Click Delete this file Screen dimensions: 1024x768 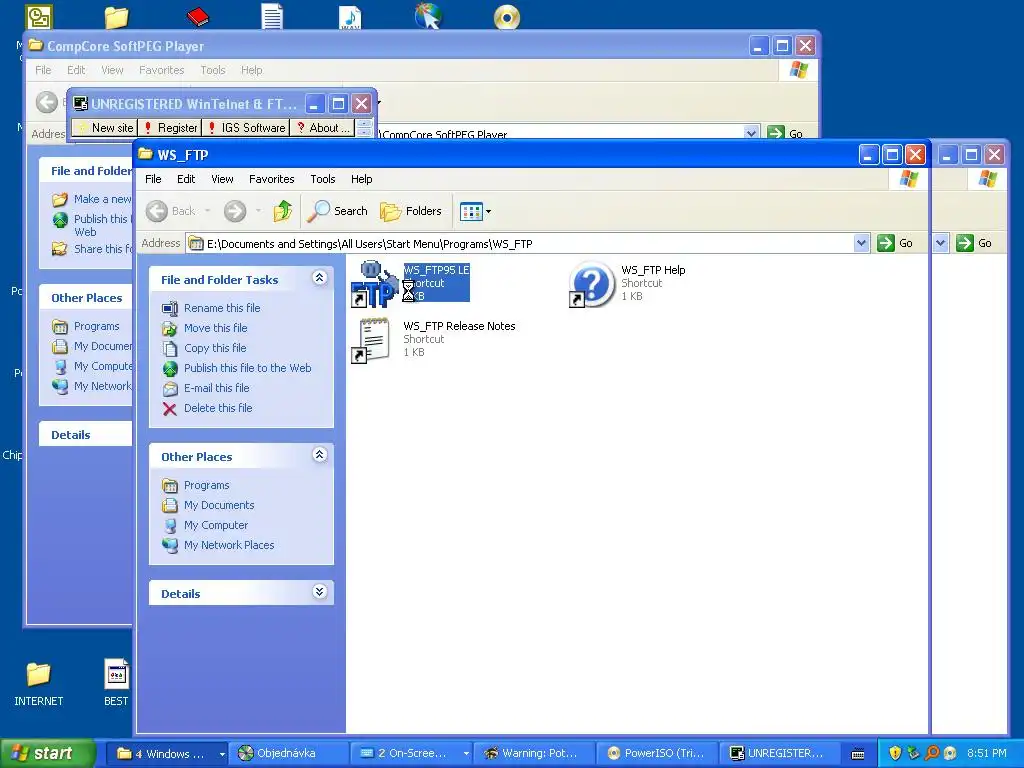click(207, 408)
